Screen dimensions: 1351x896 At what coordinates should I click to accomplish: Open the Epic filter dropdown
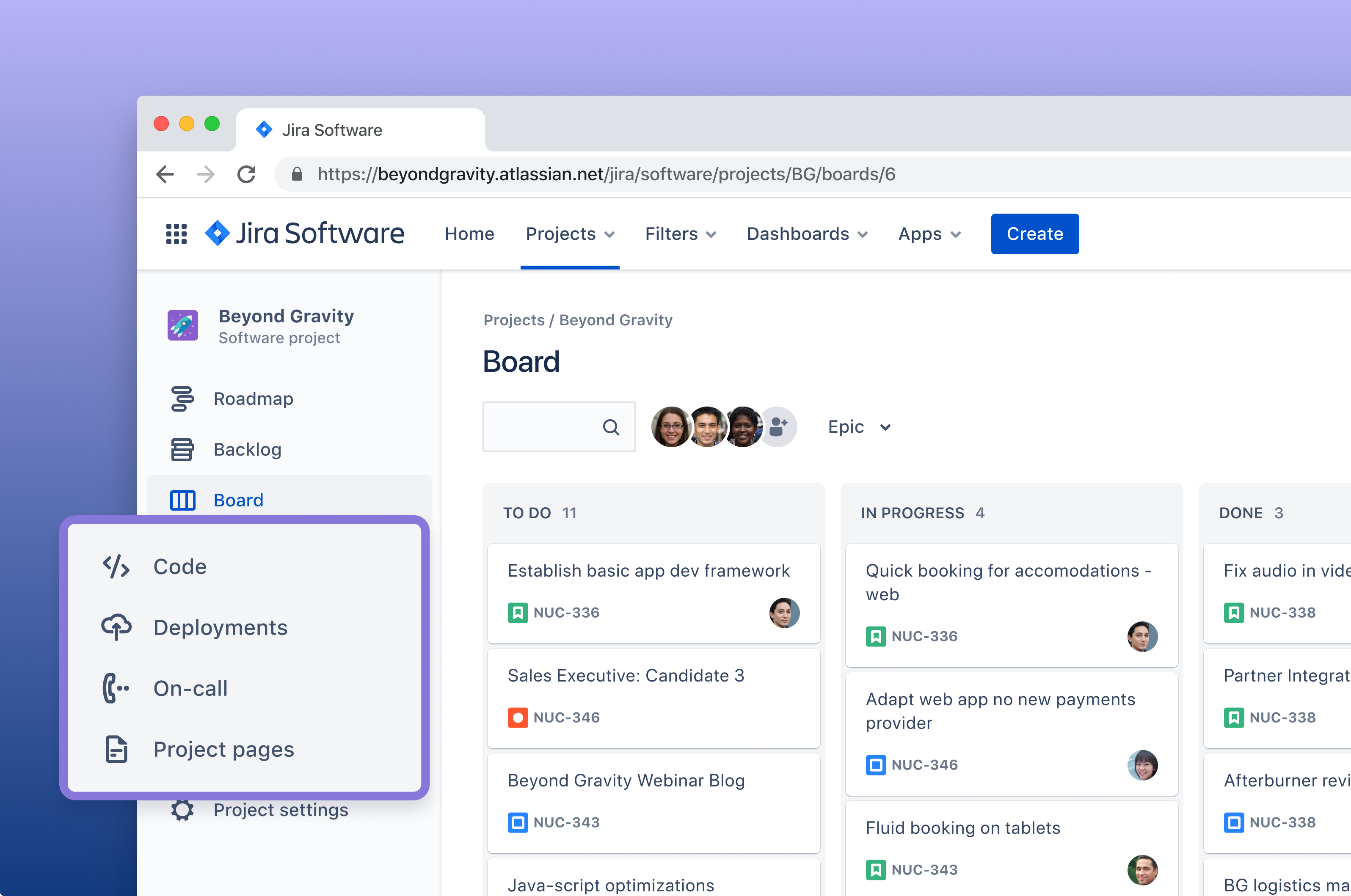pyautogui.click(x=859, y=427)
